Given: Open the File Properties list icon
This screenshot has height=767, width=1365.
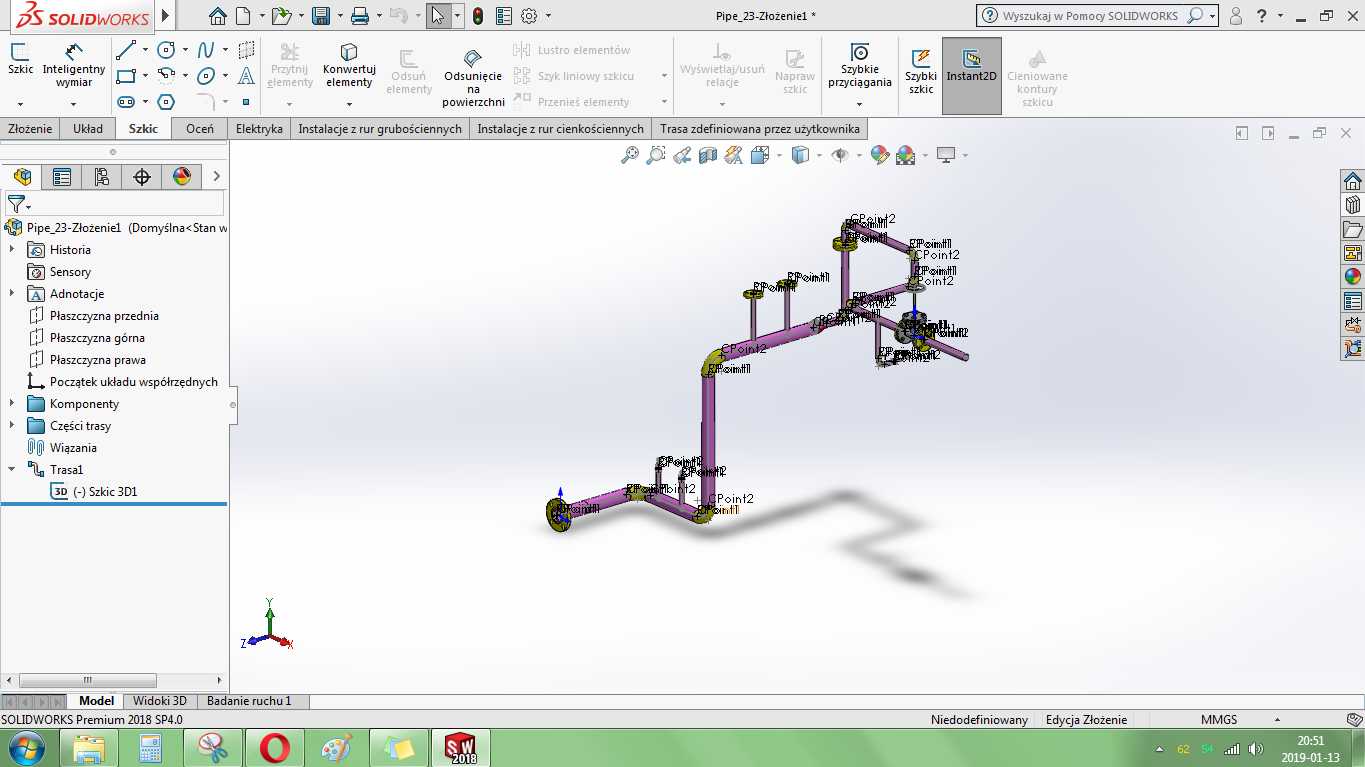Looking at the screenshot, I should pos(504,16).
